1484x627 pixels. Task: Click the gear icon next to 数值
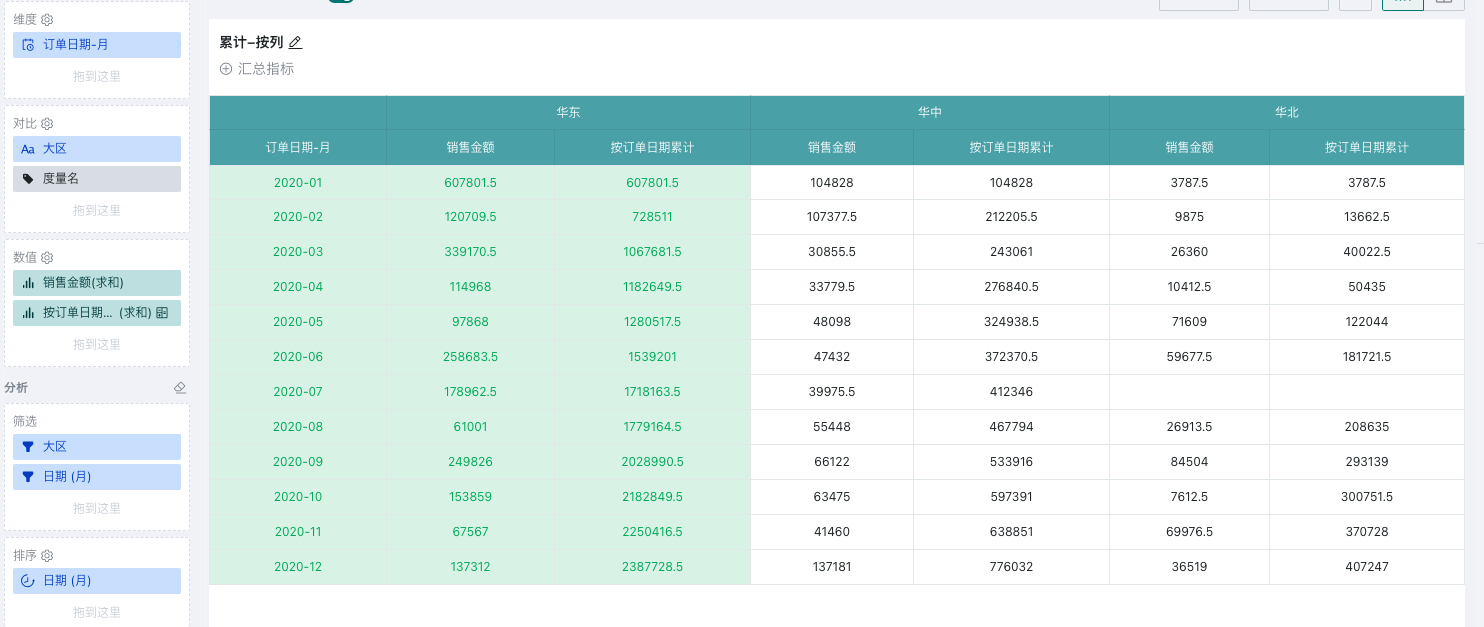click(47, 258)
